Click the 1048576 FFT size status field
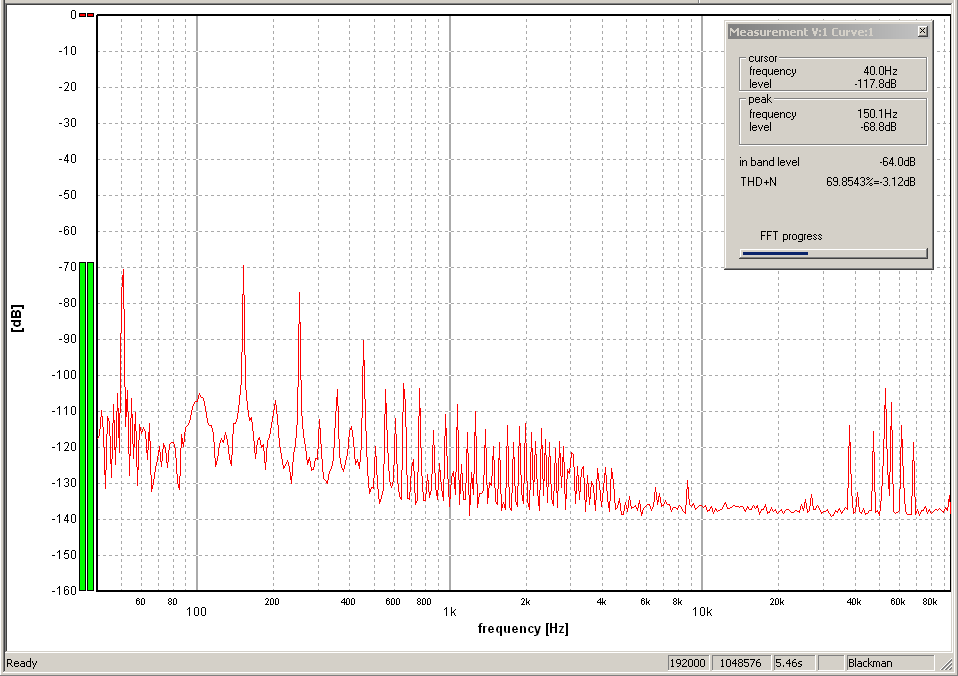 738,663
